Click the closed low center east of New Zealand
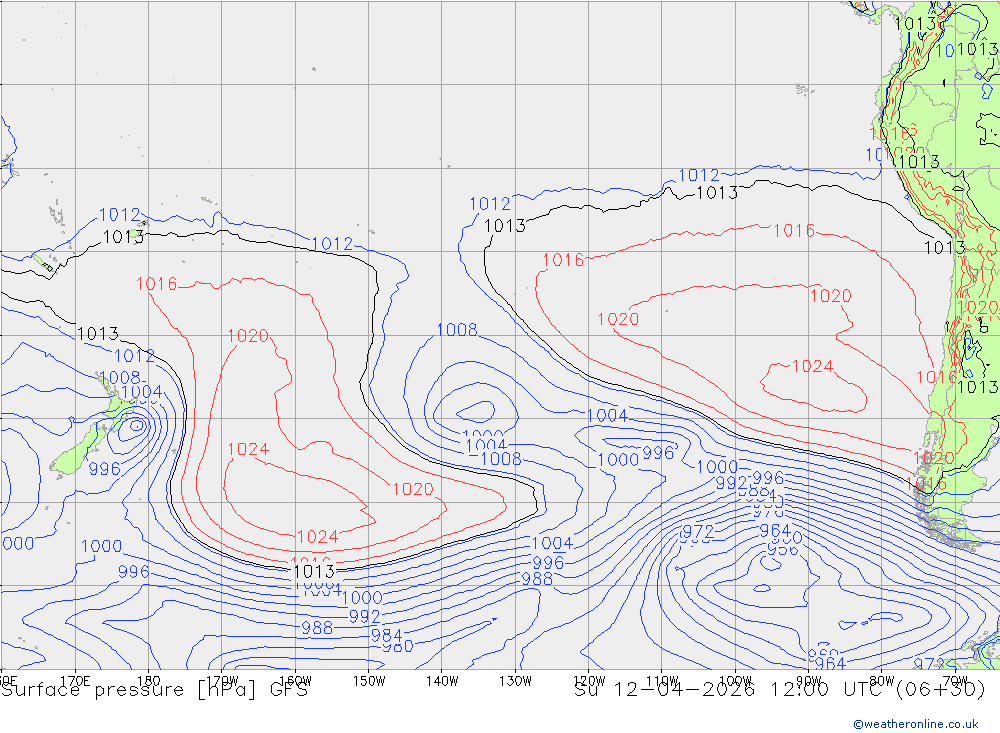The image size is (1000, 733). pyautogui.click(x=136, y=426)
